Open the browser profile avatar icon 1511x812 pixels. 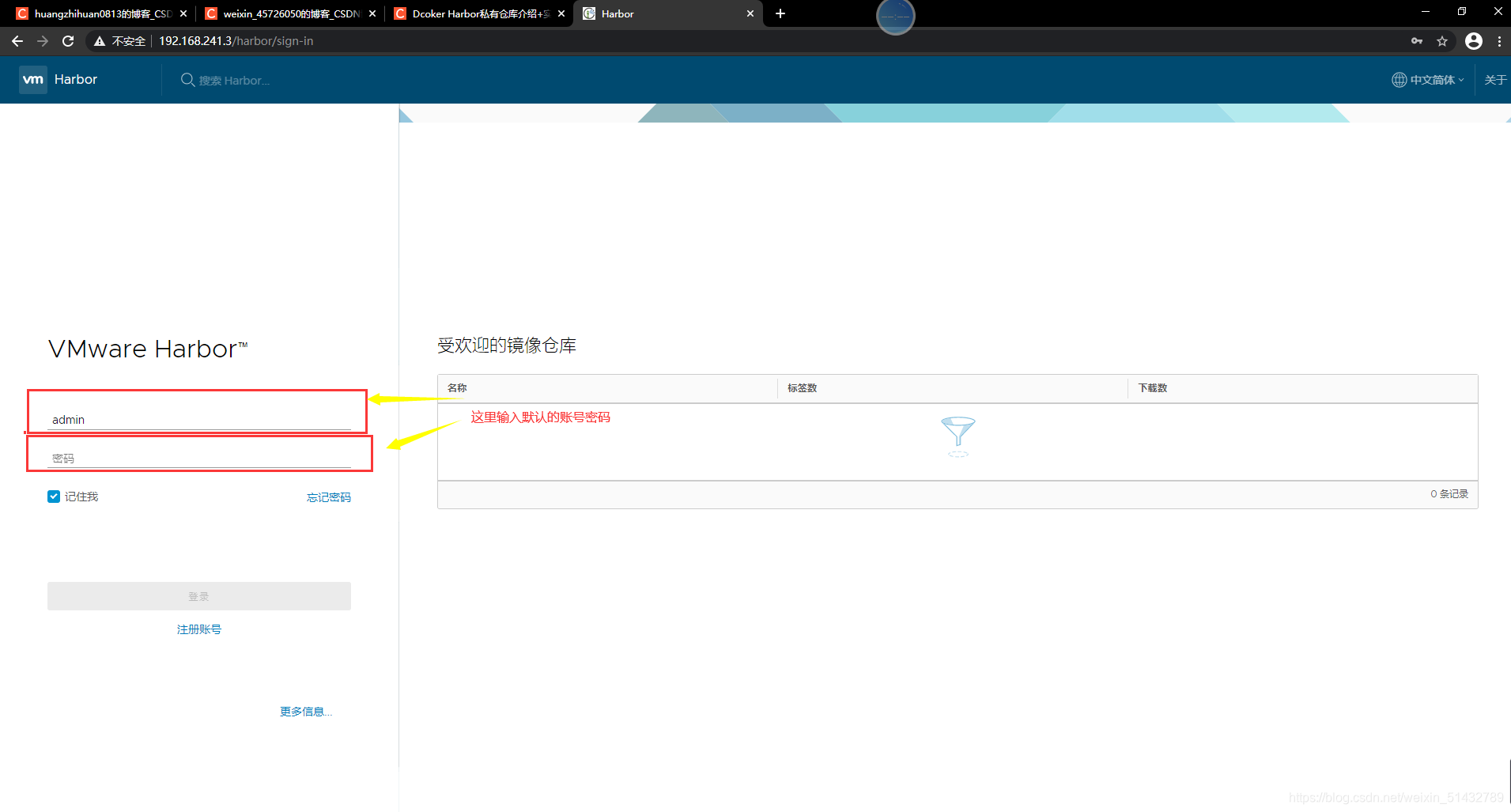tap(1474, 41)
